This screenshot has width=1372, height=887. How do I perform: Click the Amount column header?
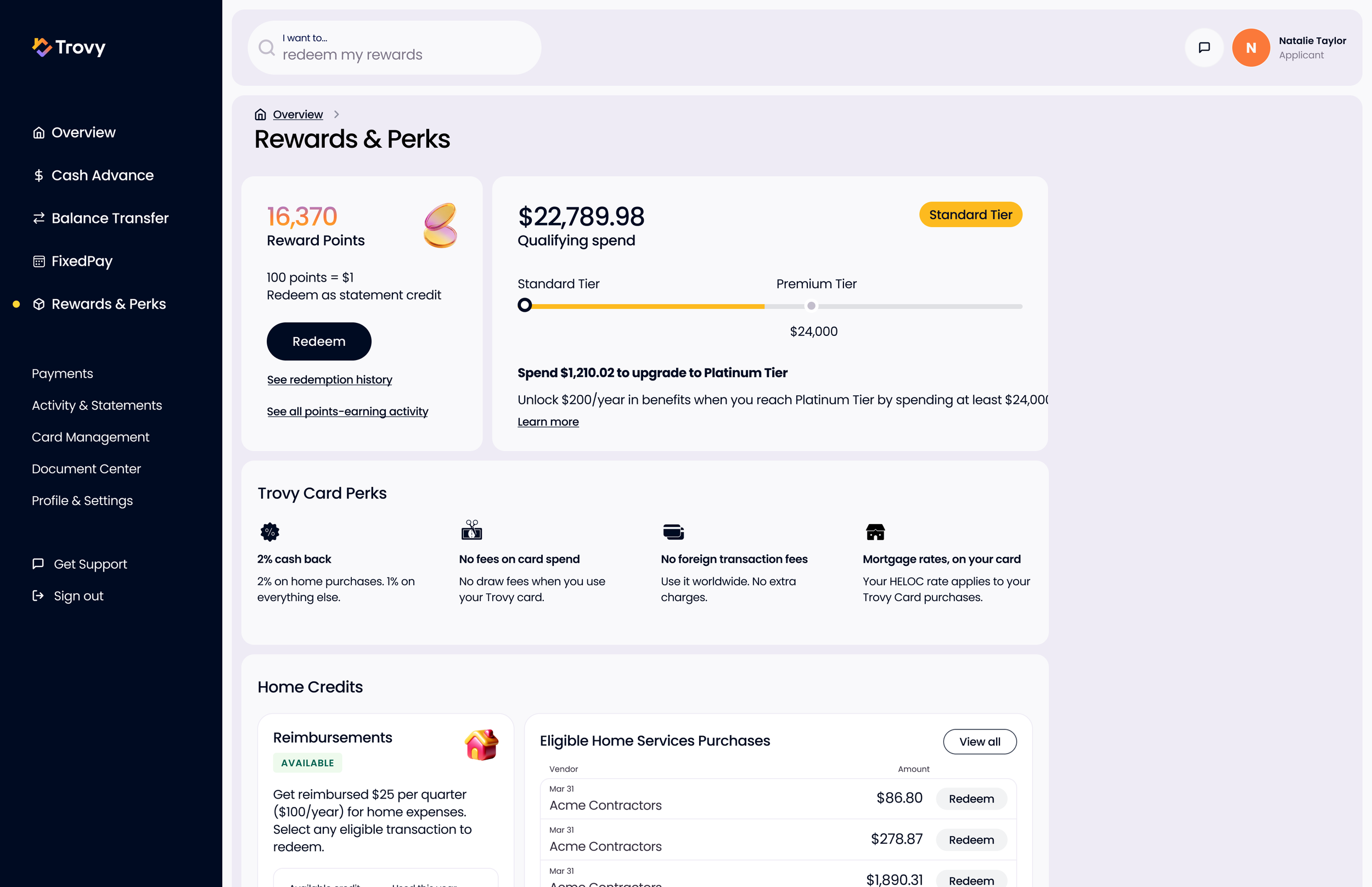click(x=913, y=769)
